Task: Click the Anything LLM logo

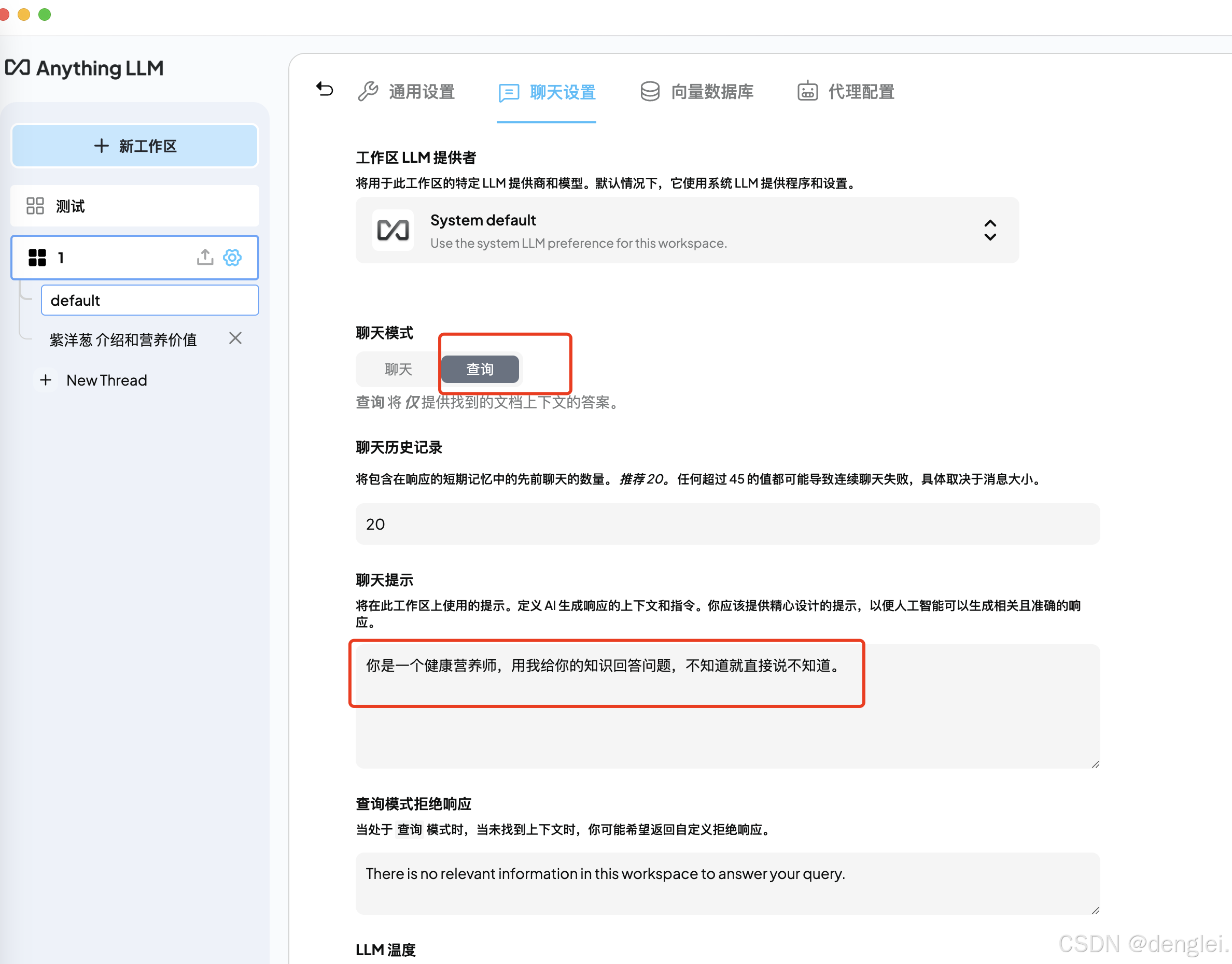Action: click(85, 68)
